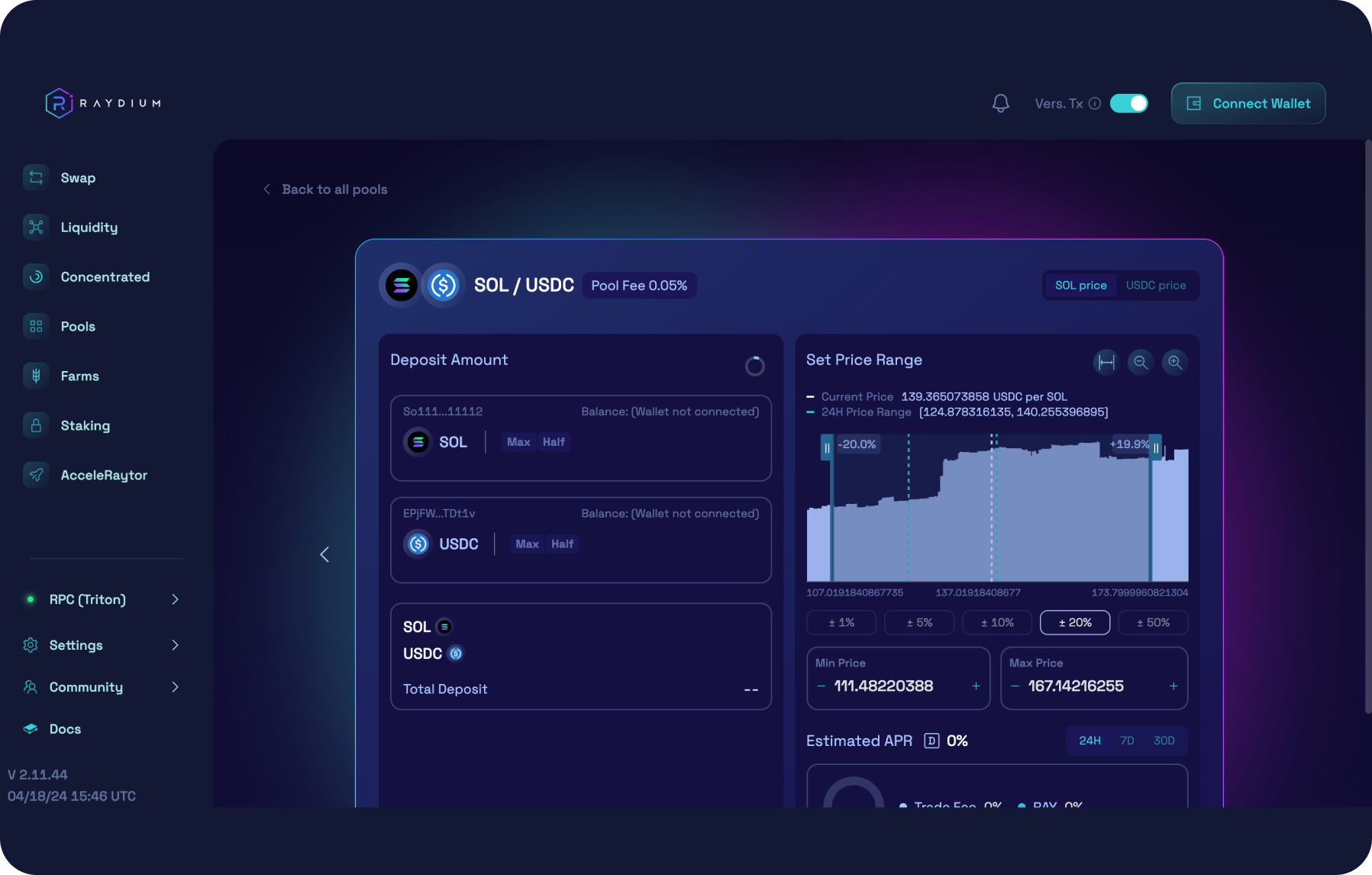This screenshot has height=875, width=1372.
Task: Open AcceleRaytor from the sidebar
Action: coord(35,474)
